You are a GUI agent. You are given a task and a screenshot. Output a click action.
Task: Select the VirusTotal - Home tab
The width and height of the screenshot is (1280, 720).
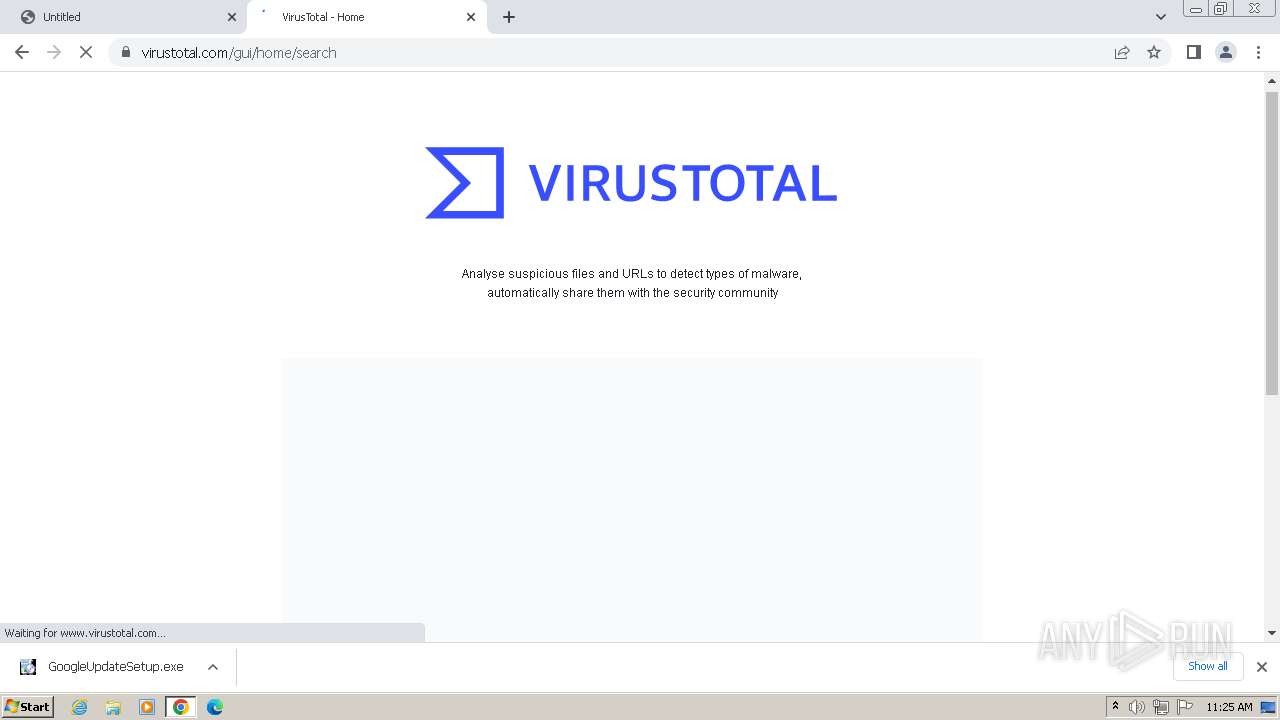[x=365, y=17]
